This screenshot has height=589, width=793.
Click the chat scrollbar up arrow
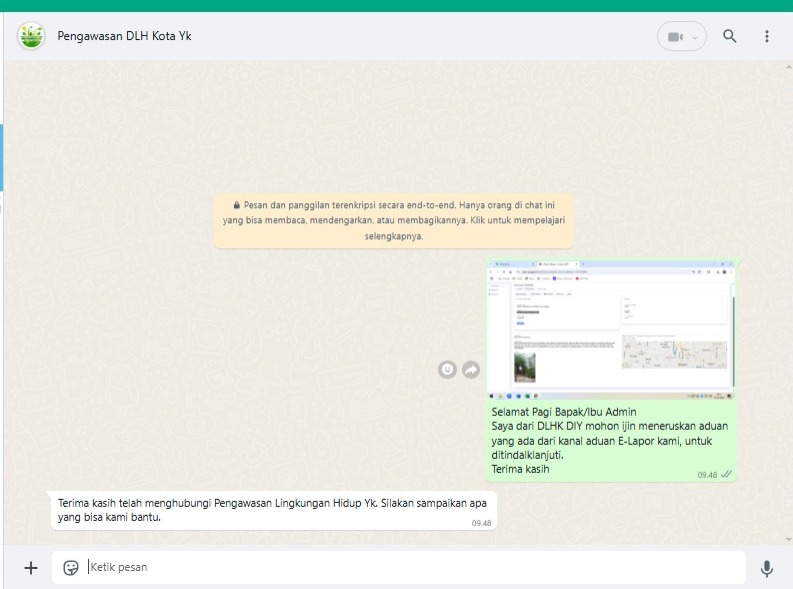789,66
